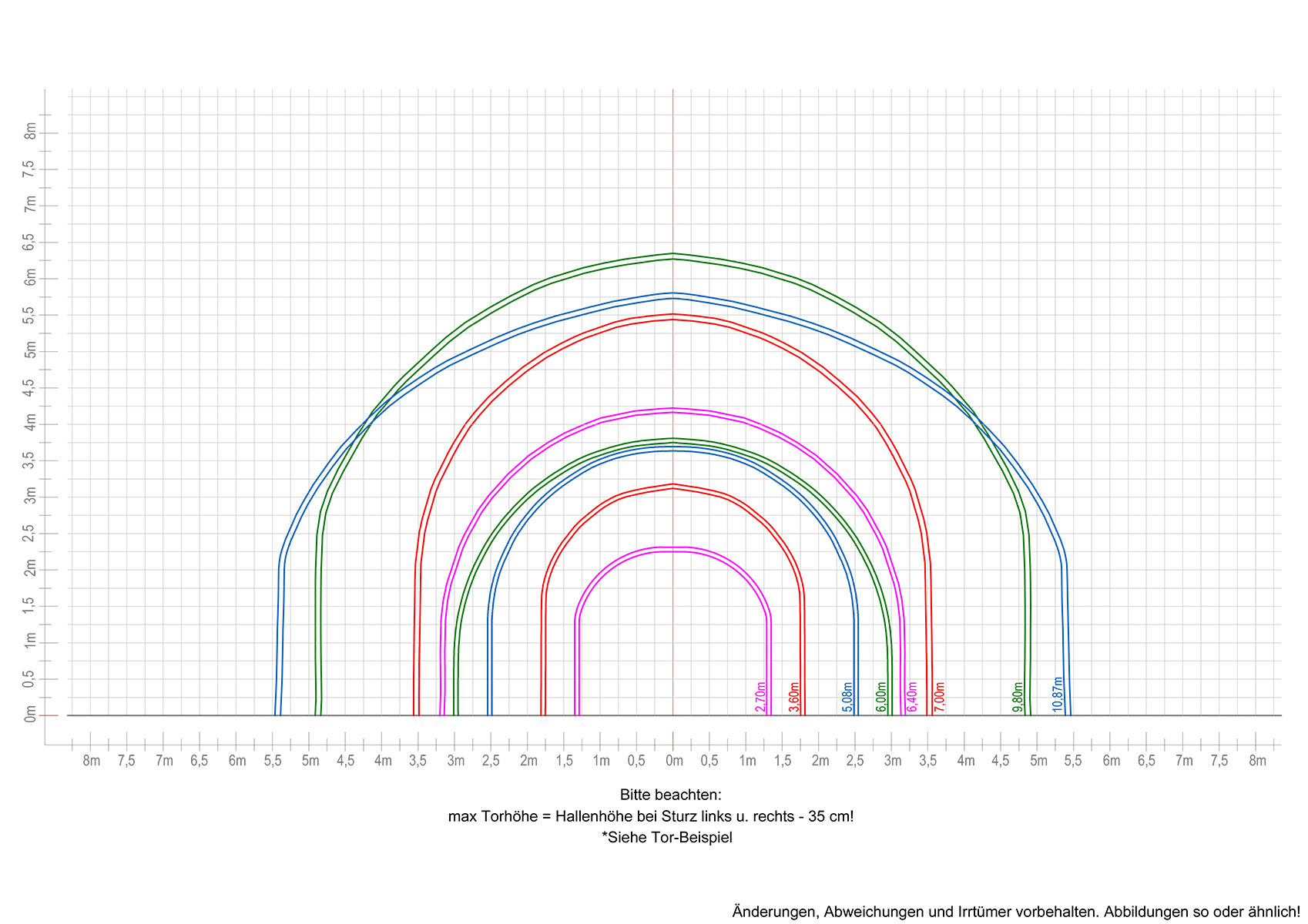Image resolution: width=1308 pixels, height=924 pixels.
Task: Select the green "6,00m" curve label
Action: coord(882,697)
